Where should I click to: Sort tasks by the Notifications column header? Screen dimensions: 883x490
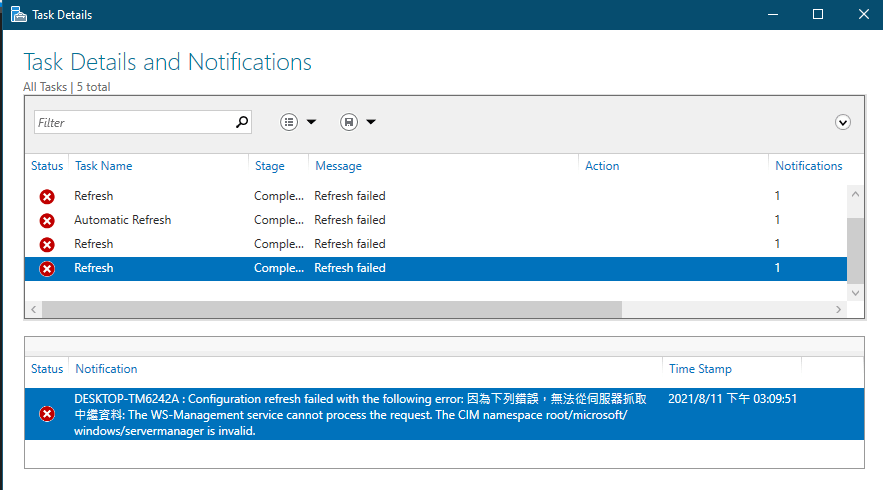(x=809, y=166)
